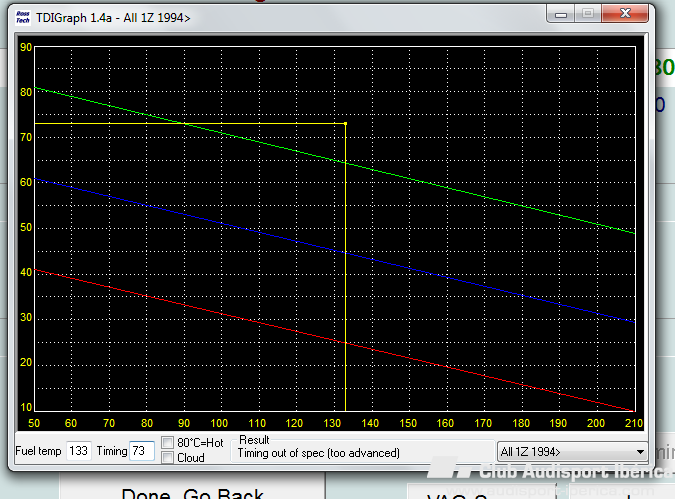The height and width of the screenshot is (499, 675).
Task: Enable the 80°C=Hot checkbox
Action: (x=167, y=442)
